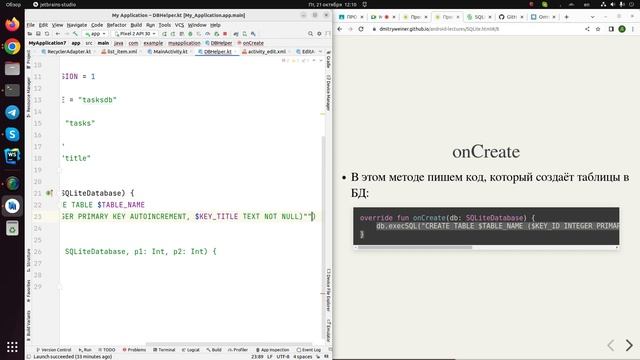Show applications grid in the dock
The width and height of the screenshot is (640, 360).
[12, 347]
